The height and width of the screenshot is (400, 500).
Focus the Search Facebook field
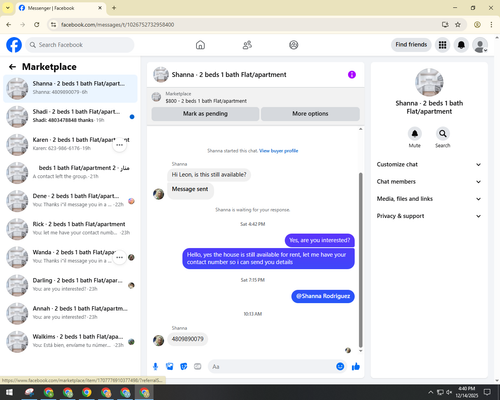coord(80,45)
